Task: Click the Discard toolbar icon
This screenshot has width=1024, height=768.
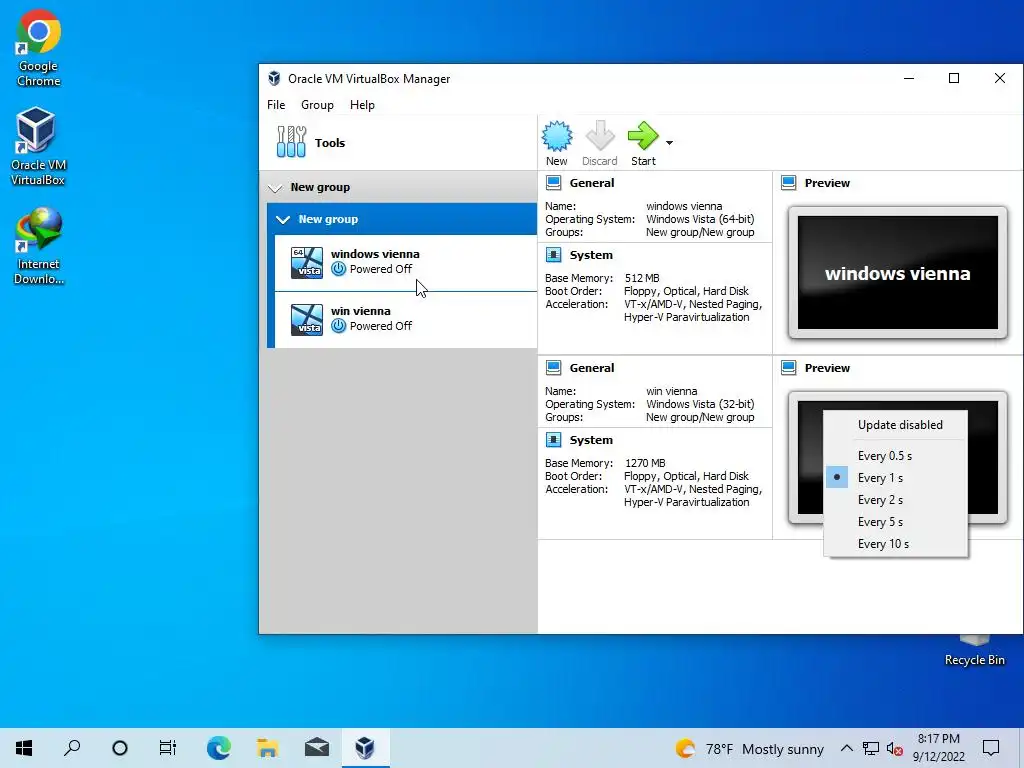Action: 600,136
